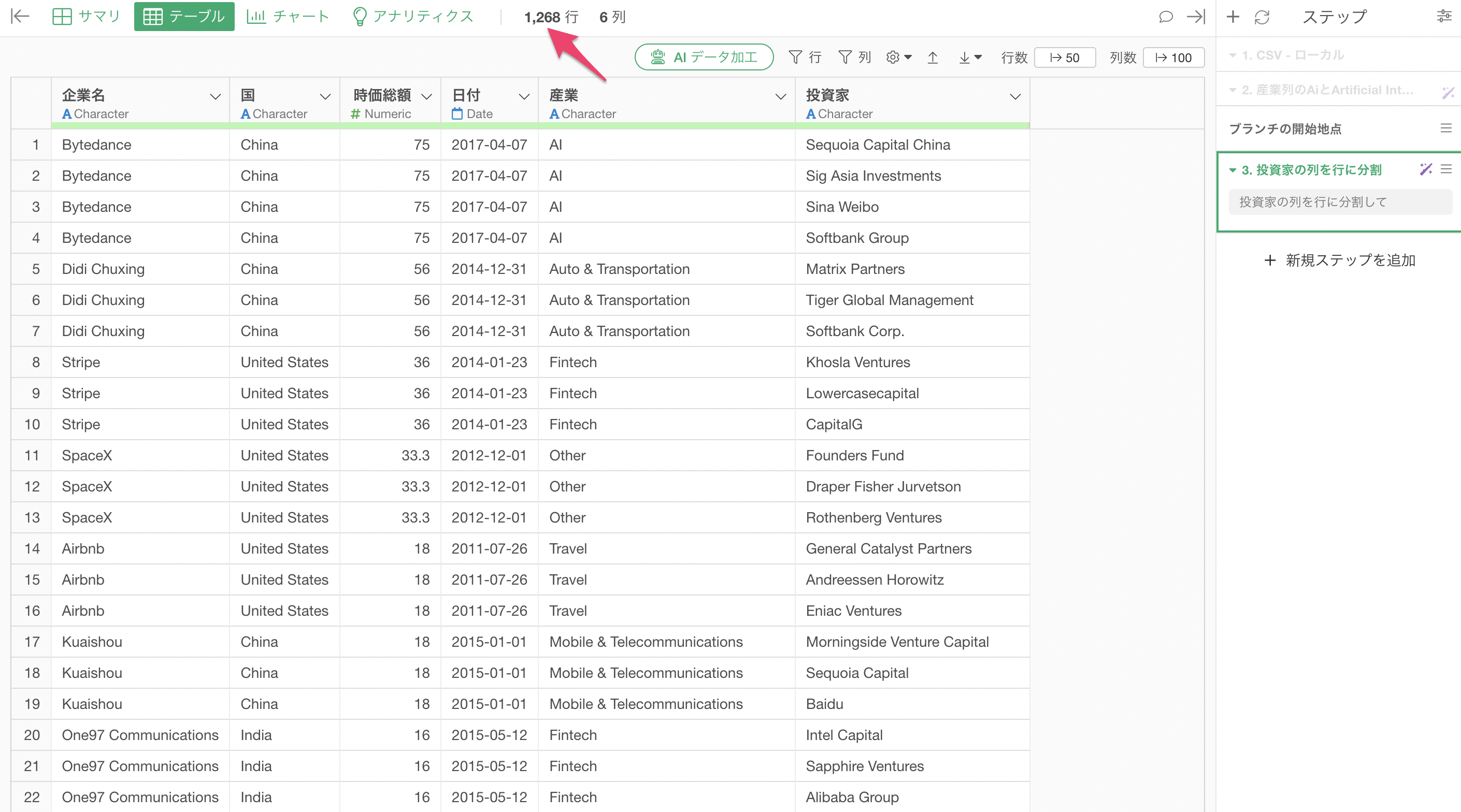Collapse the steps panel arrow icon
1461x812 pixels.
pyautogui.click(x=1196, y=17)
